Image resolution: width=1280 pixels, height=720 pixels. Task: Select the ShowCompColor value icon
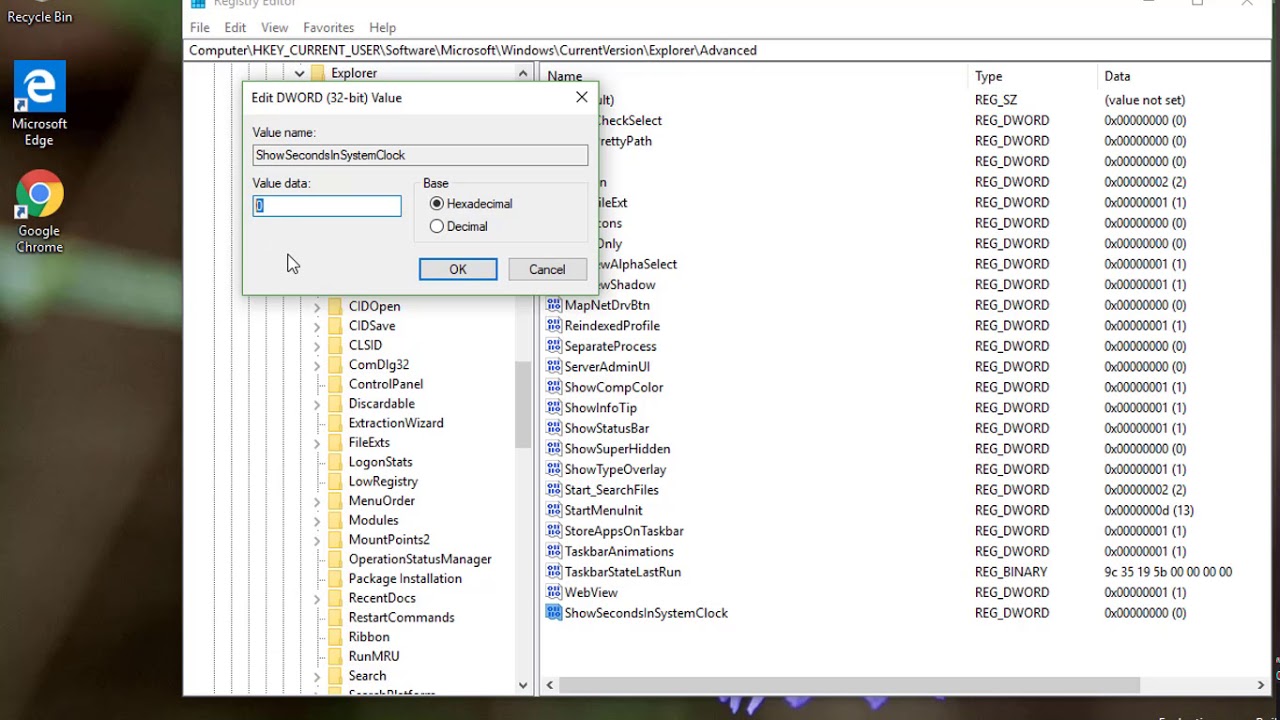click(x=553, y=387)
